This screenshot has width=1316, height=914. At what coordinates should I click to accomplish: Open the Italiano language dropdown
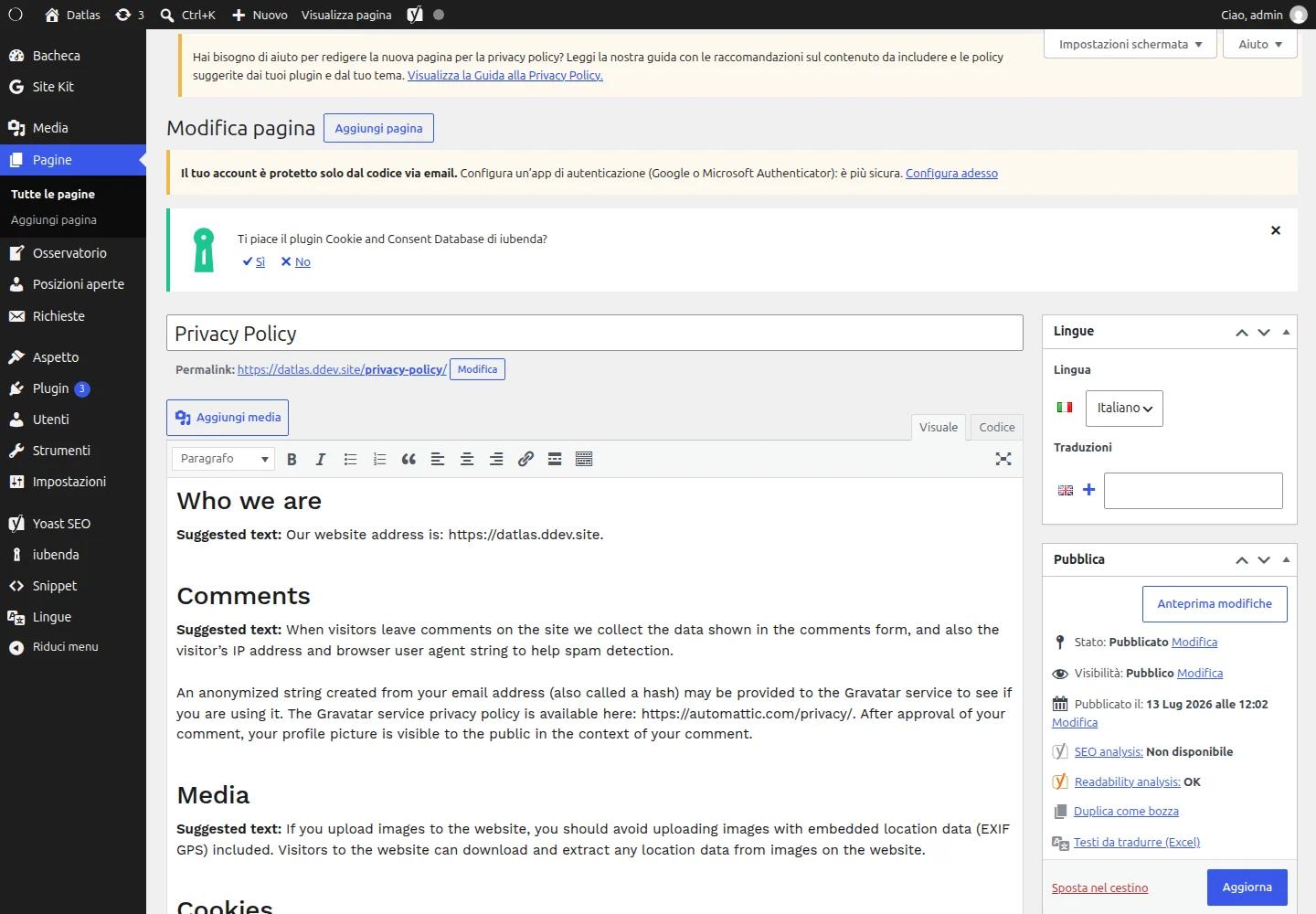pyautogui.click(x=1124, y=408)
